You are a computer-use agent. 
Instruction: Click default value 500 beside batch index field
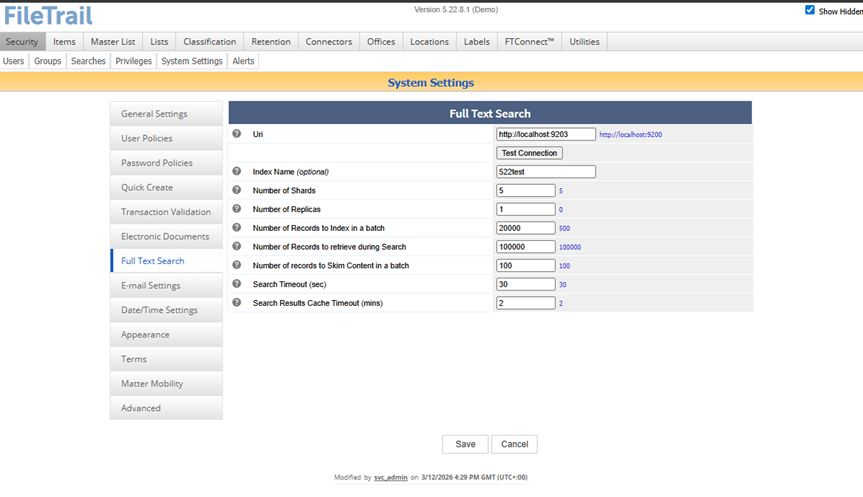[564, 228]
